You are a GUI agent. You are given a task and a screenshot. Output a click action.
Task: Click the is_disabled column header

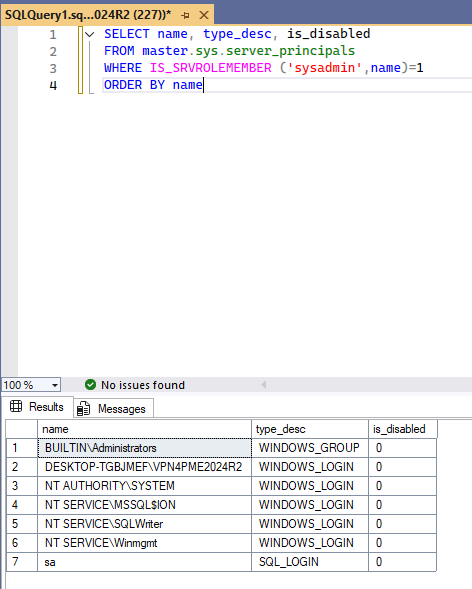[403, 429]
